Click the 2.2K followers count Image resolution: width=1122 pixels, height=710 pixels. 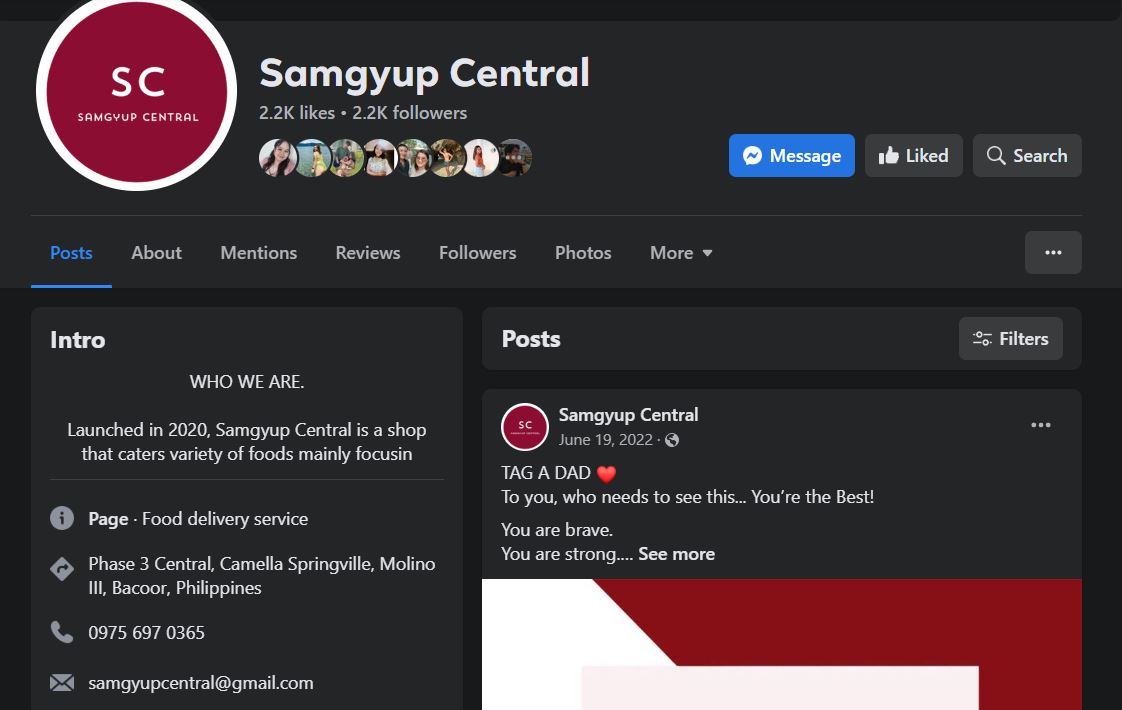pos(409,113)
